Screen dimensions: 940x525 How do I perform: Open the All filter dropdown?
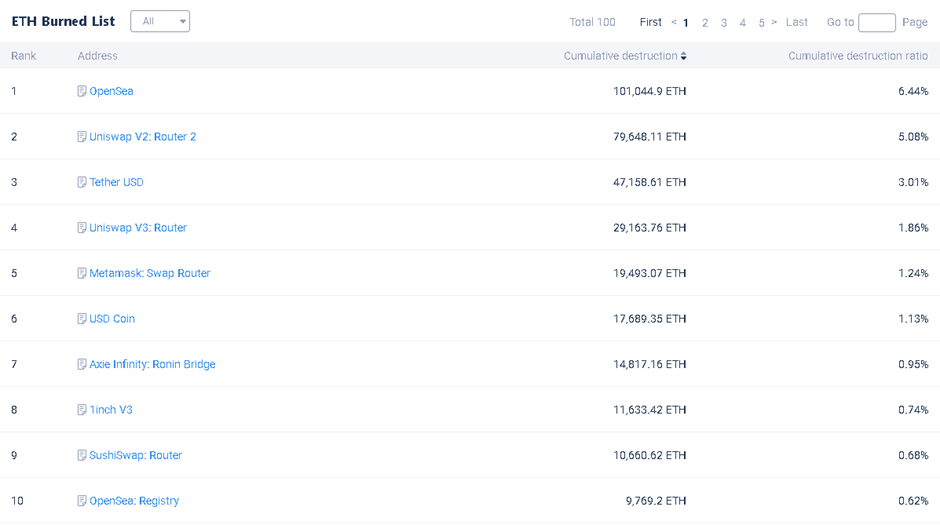click(x=160, y=21)
